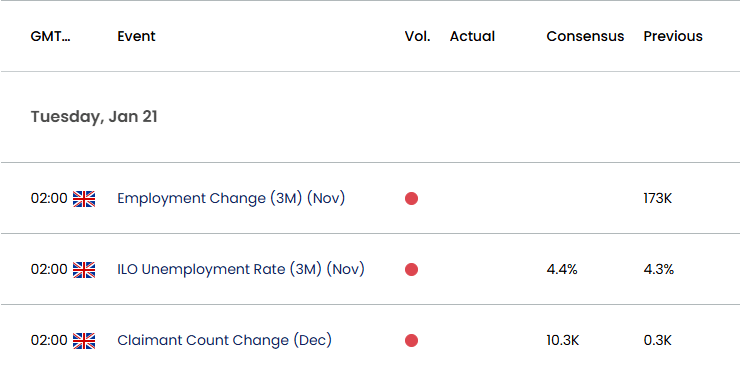The image size is (740, 369).
Task: Click UK flag beside Employment Change
Action: 84,199
